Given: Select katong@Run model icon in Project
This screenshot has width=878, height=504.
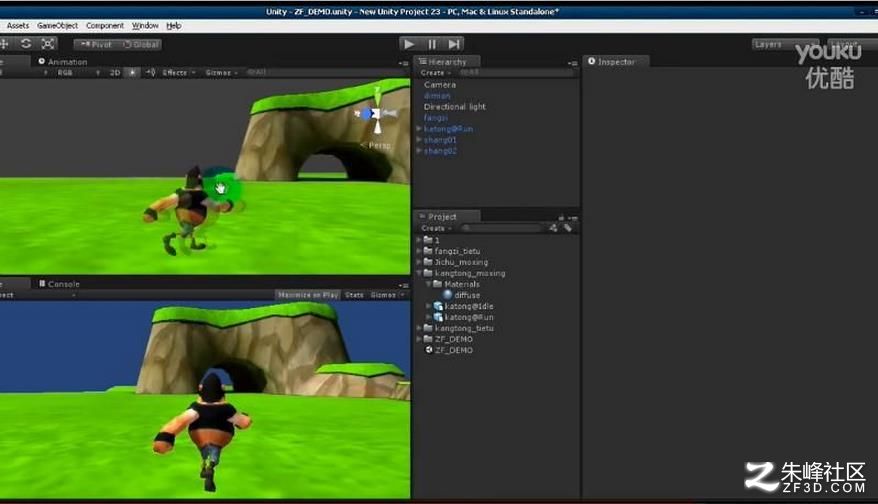Looking at the screenshot, I should pyautogui.click(x=438, y=317).
